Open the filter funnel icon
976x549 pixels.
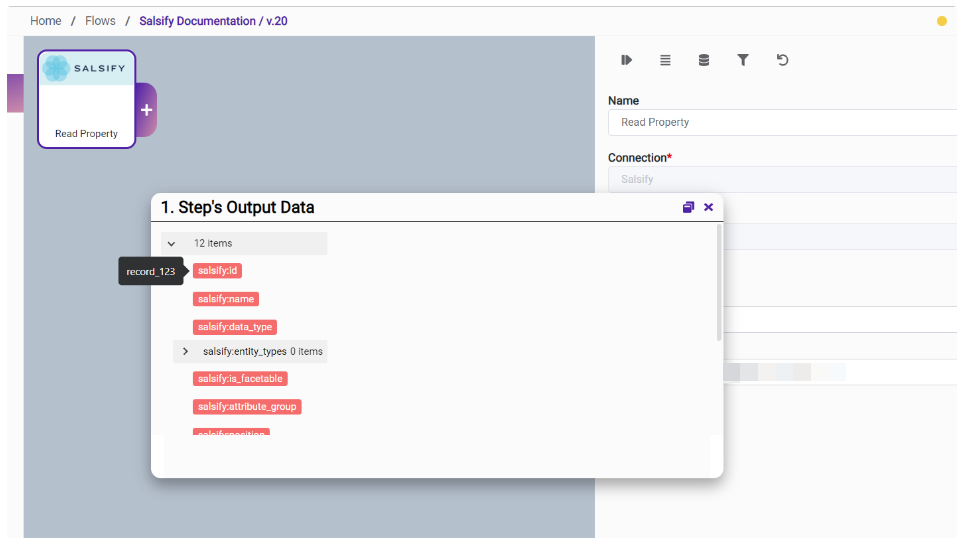743,60
